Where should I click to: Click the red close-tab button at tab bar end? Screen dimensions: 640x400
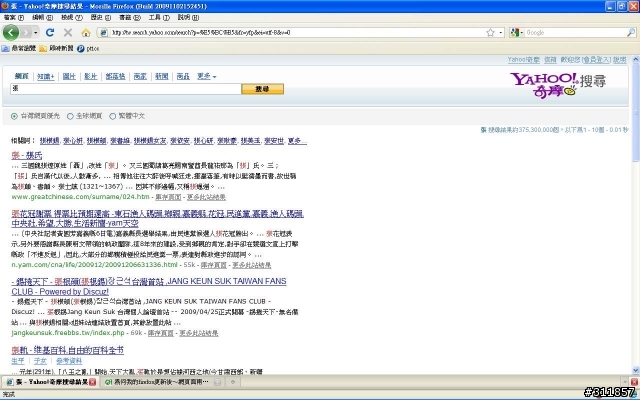coord(634,382)
